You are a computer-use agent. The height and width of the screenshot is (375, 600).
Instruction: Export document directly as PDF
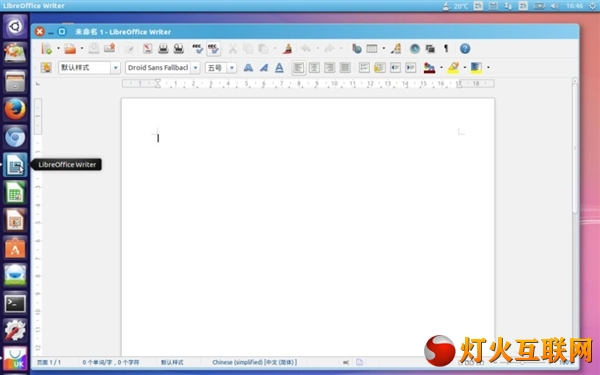click(147, 49)
